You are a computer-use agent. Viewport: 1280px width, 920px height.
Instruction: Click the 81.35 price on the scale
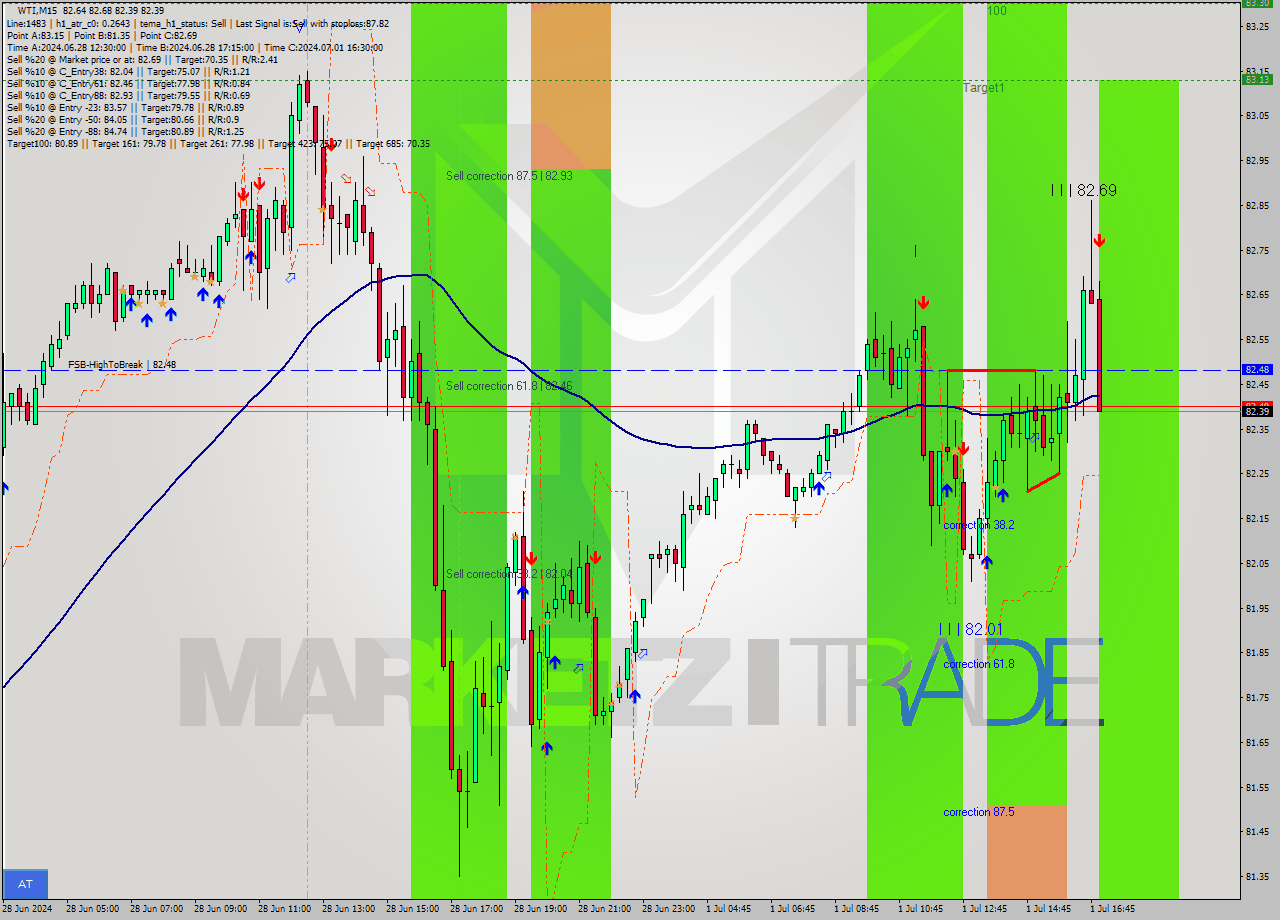[1257, 876]
